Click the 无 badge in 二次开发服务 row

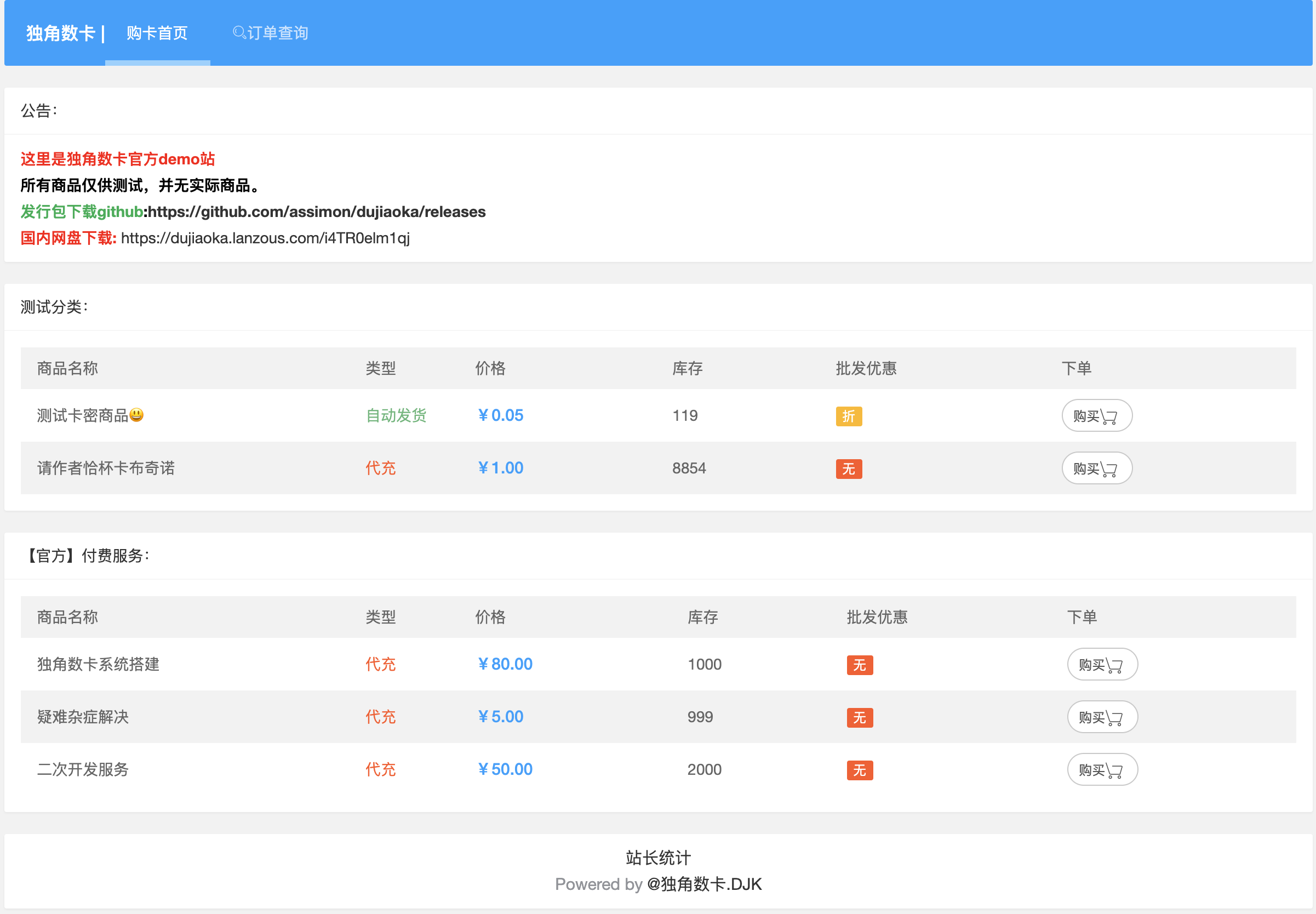point(859,770)
